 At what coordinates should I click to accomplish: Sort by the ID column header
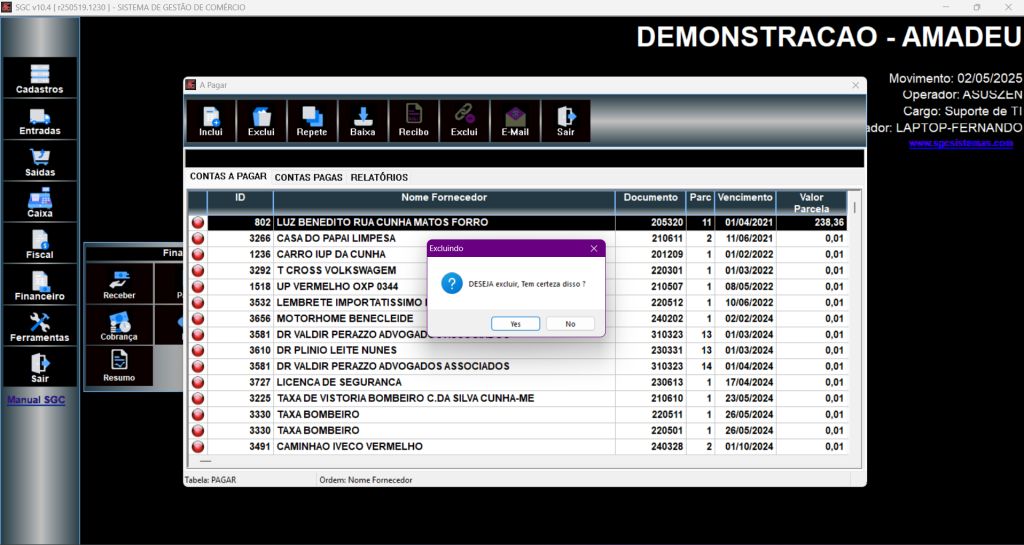coord(240,202)
